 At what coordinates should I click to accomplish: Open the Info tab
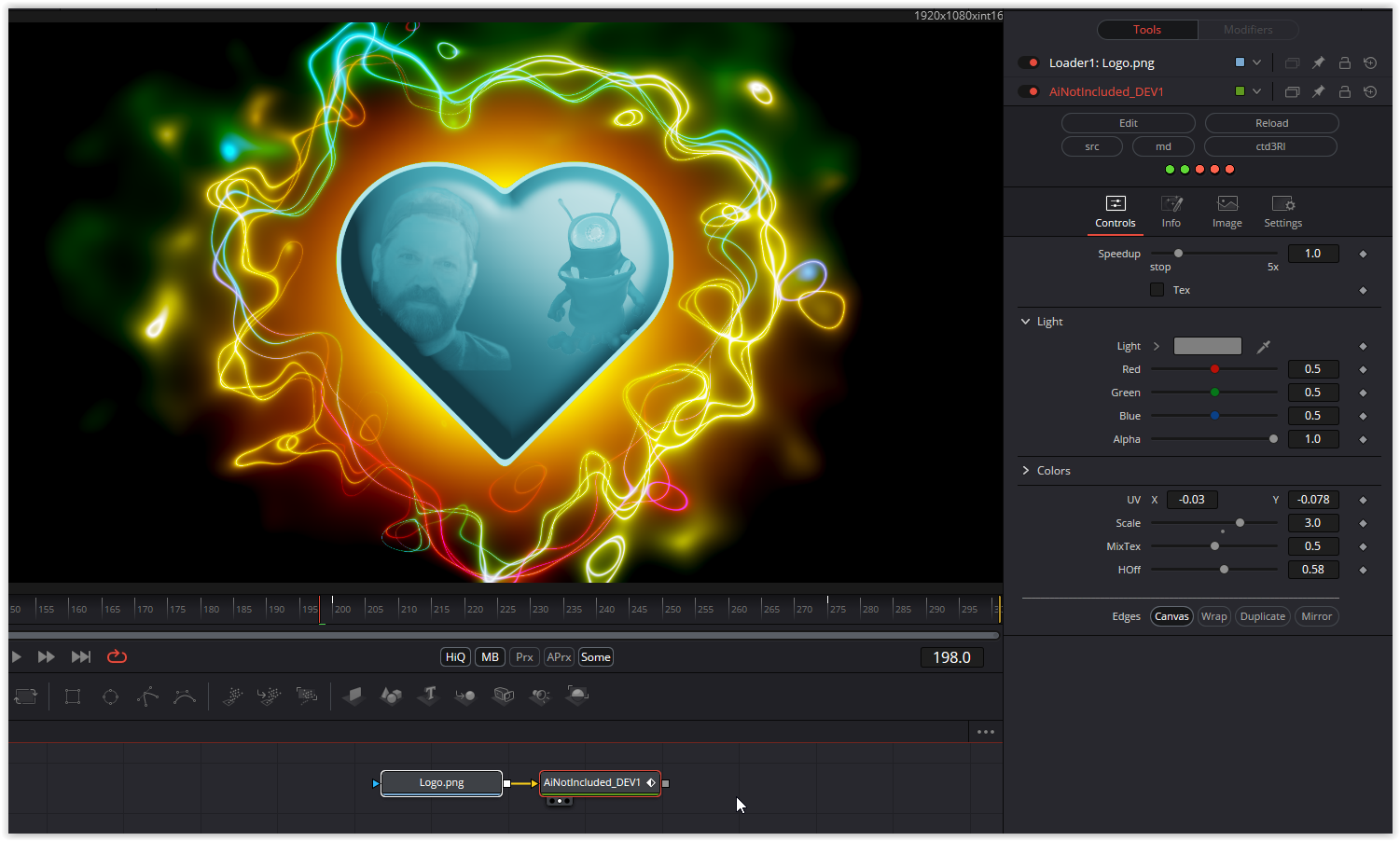point(1171,213)
